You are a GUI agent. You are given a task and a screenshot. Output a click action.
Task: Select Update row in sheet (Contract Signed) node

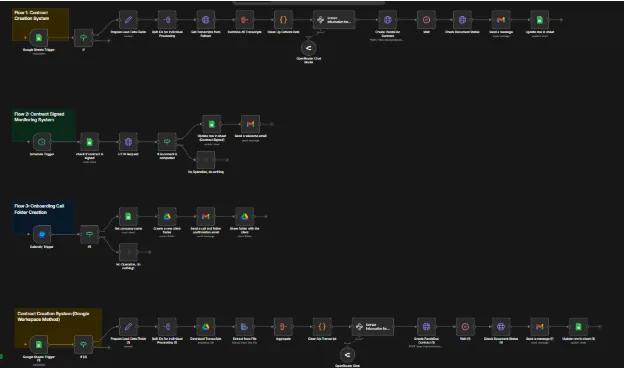(211, 124)
